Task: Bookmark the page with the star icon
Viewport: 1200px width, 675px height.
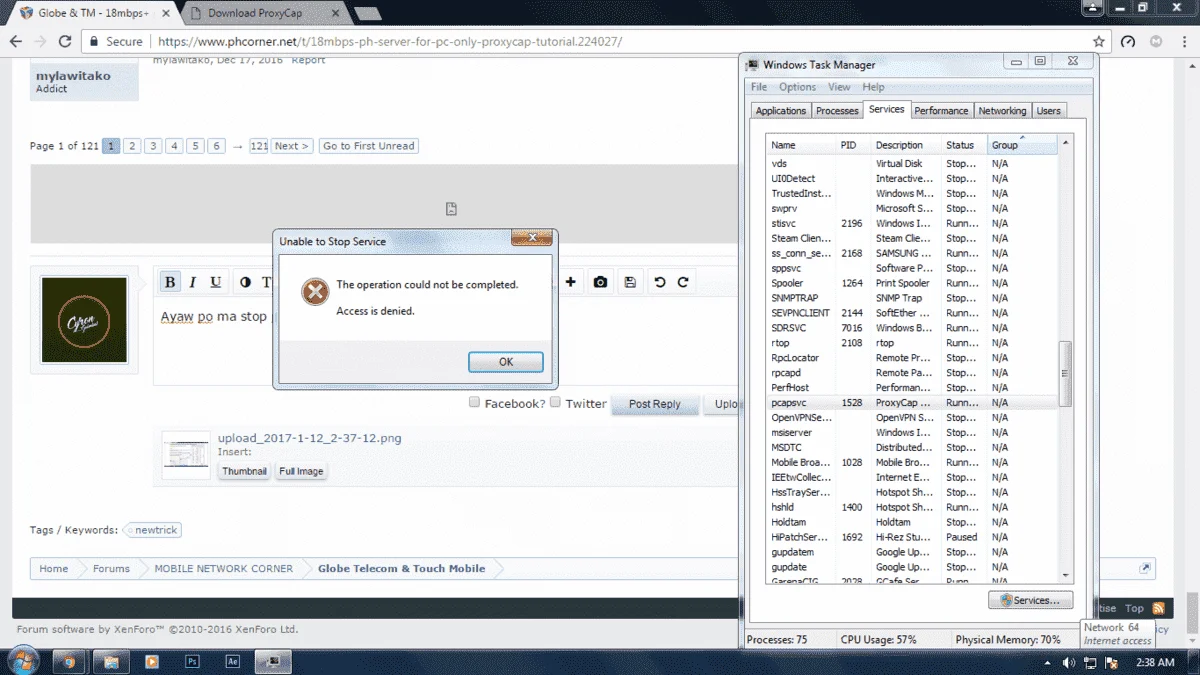Action: point(1099,42)
